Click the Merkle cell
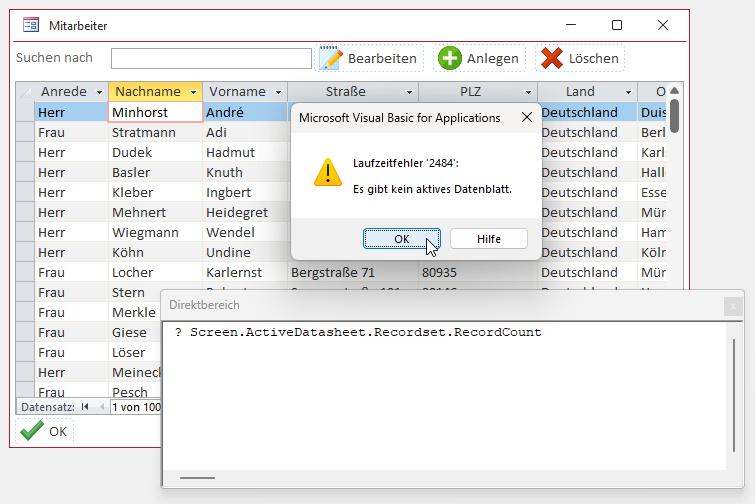Screen dimensions: 755x504 tap(135, 312)
